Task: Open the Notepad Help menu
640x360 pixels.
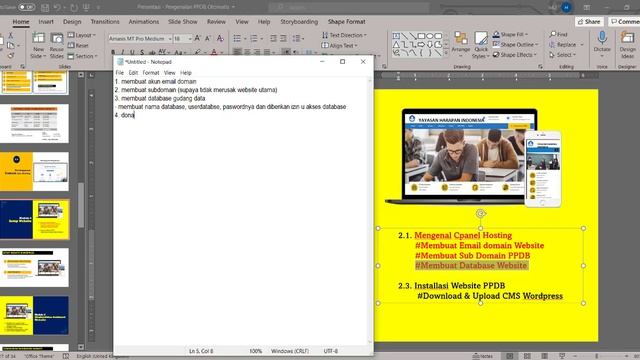Action: tap(186, 73)
